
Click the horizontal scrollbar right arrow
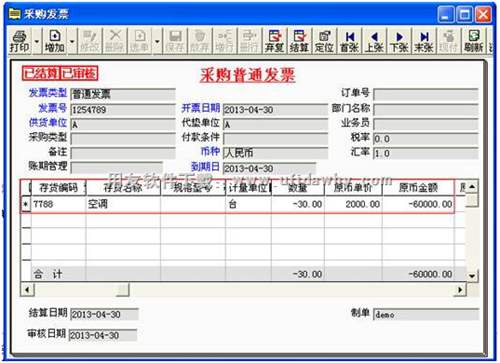pyautogui.click(x=460, y=290)
